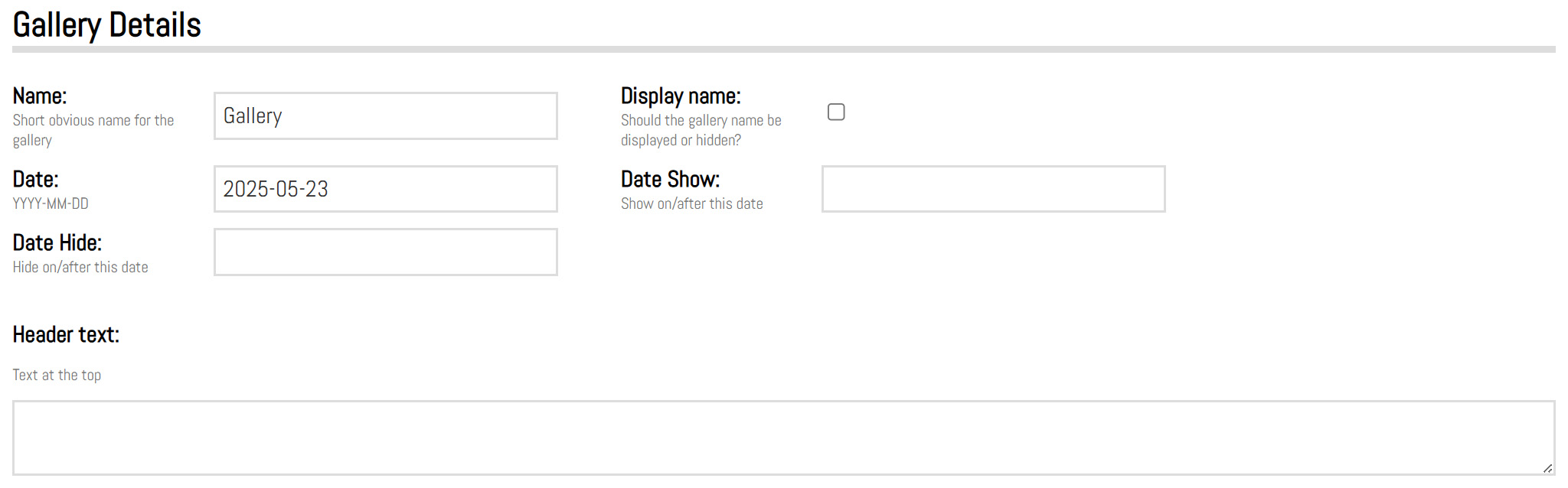Click the textarea resize handle
The width and height of the screenshot is (1568, 488).
pyautogui.click(x=1547, y=468)
